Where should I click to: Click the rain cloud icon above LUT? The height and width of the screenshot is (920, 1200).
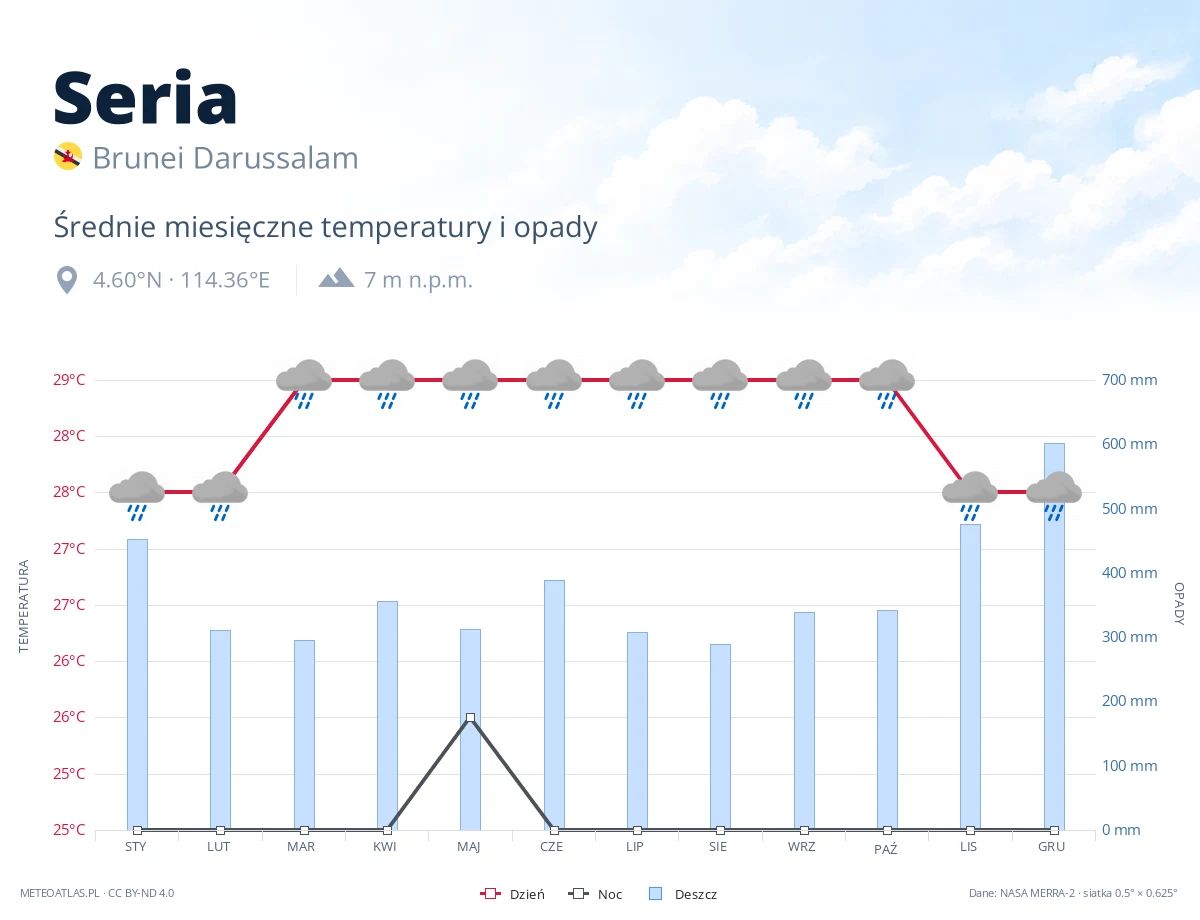coord(220,496)
